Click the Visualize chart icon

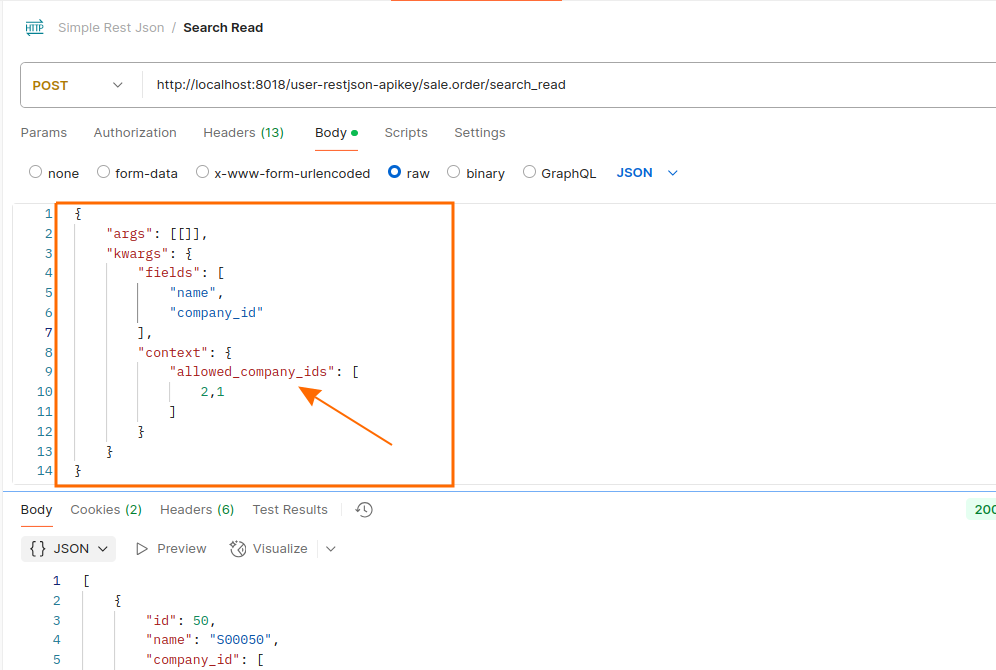point(238,549)
